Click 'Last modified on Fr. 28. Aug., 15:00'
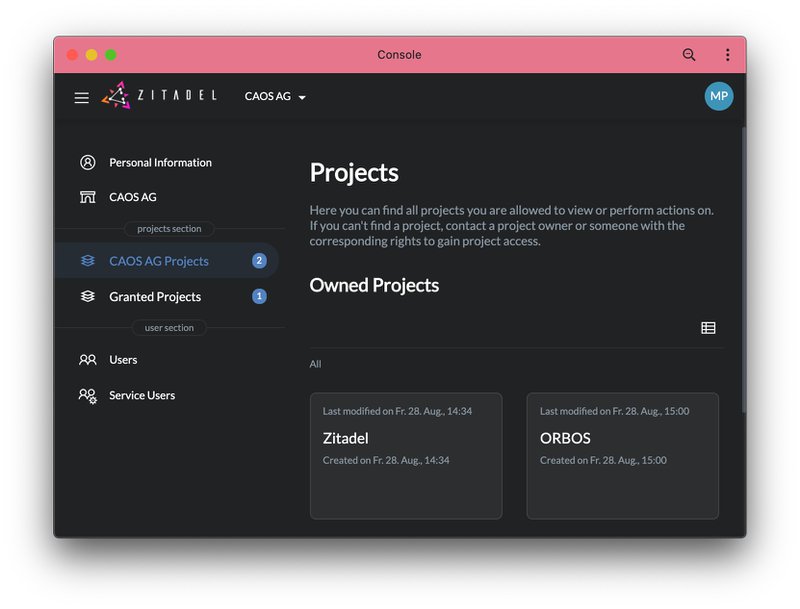This screenshot has height=609, width=800. point(614,411)
